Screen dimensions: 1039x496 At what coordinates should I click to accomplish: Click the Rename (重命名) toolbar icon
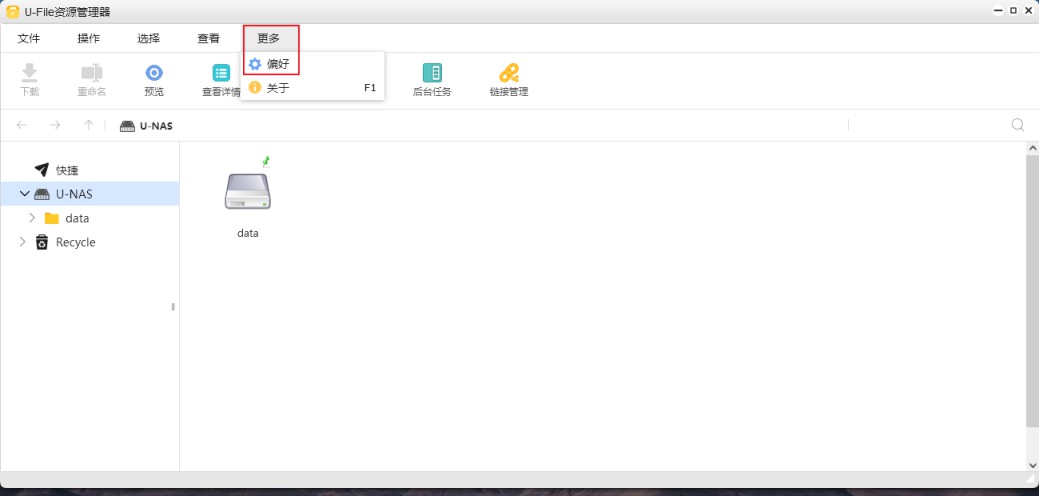pyautogui.click(x=91, y=73)
